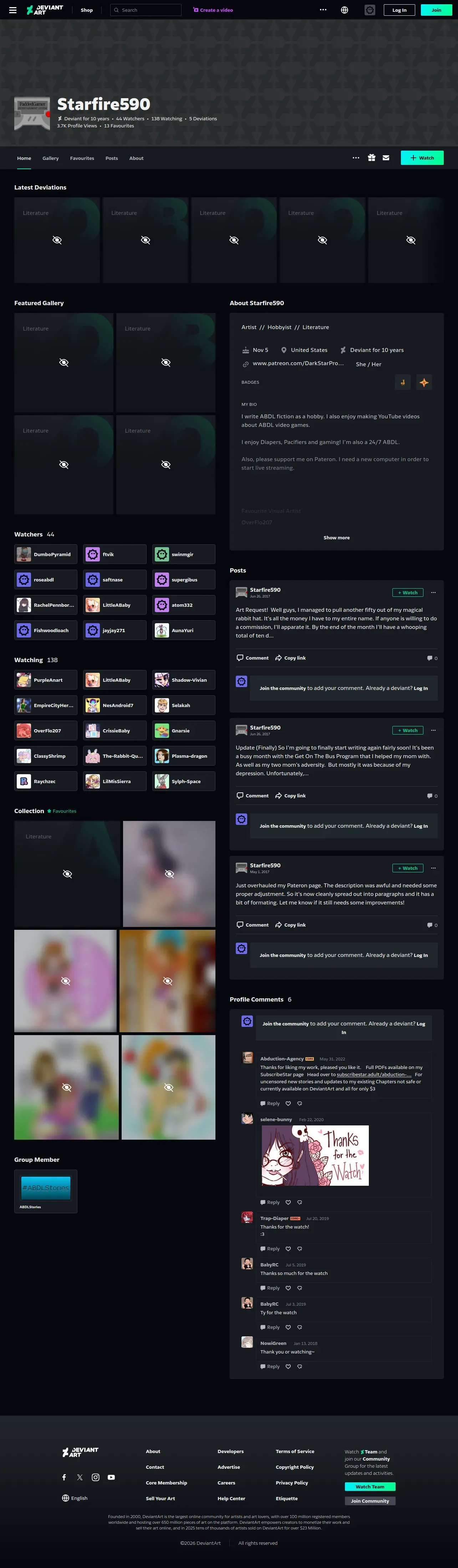Open the About profile tab
This screenshot has height=1568, width=458.
point(136,158)
